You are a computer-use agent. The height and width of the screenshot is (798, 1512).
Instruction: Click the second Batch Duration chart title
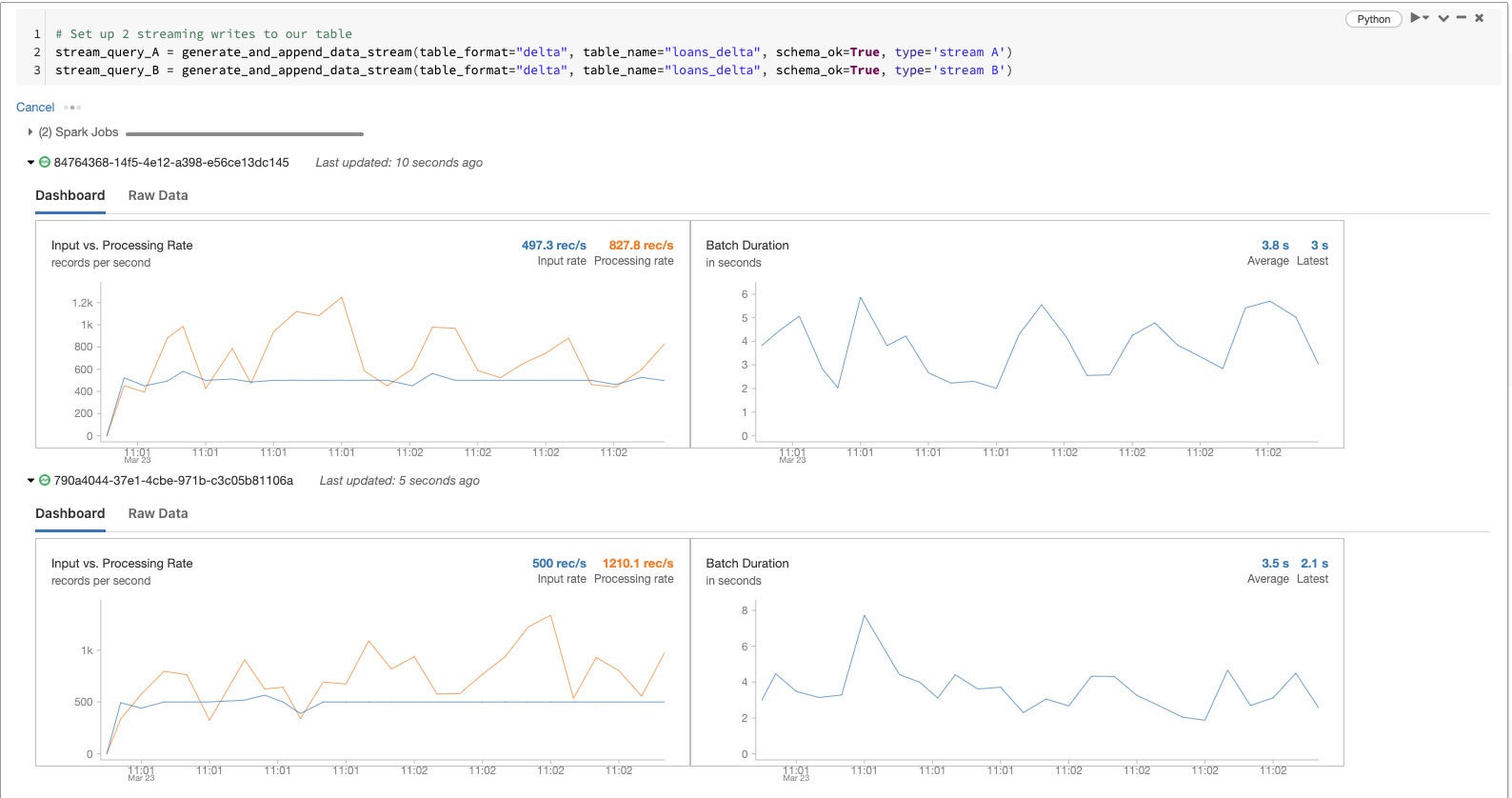[x=747, y=564]
